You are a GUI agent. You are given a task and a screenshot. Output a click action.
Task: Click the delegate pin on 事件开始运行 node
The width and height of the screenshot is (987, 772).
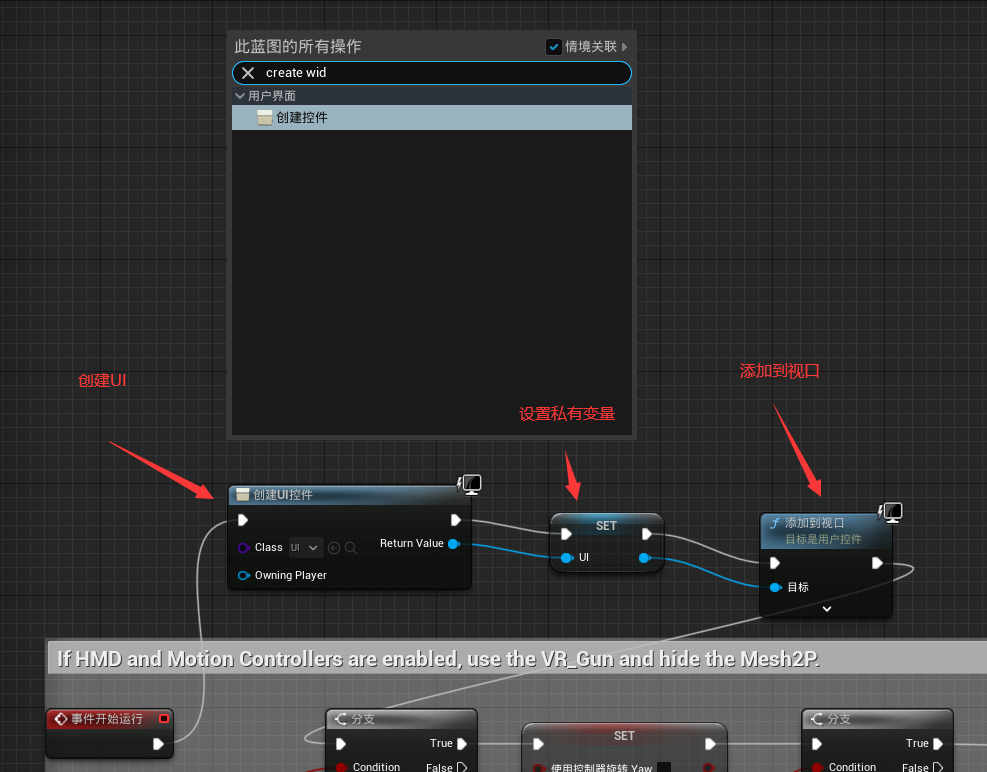click(x=164, y=718)
